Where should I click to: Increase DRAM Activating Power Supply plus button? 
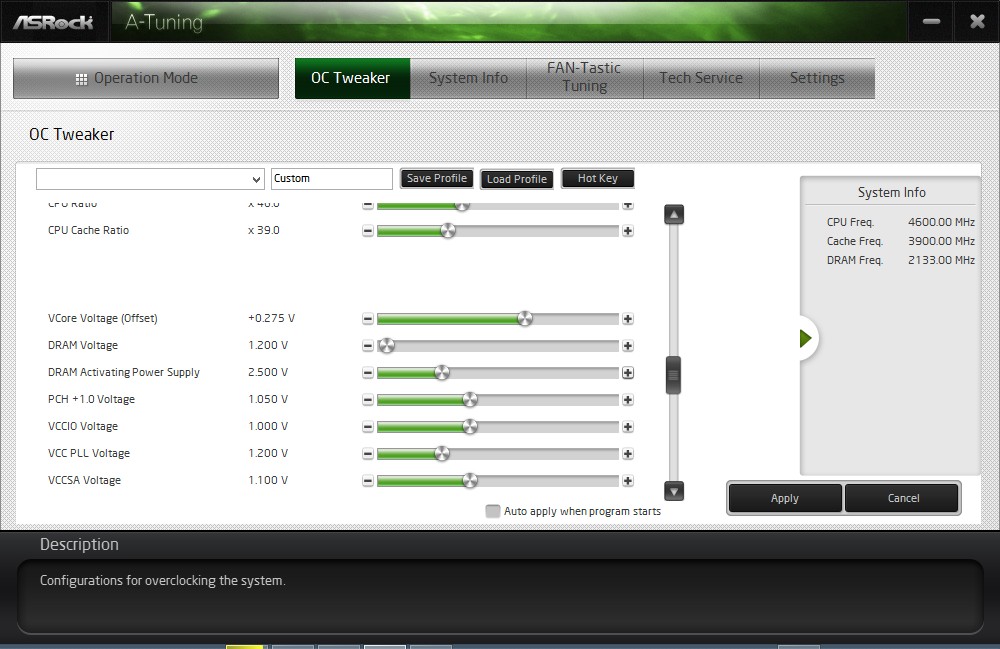click(628, 373)
